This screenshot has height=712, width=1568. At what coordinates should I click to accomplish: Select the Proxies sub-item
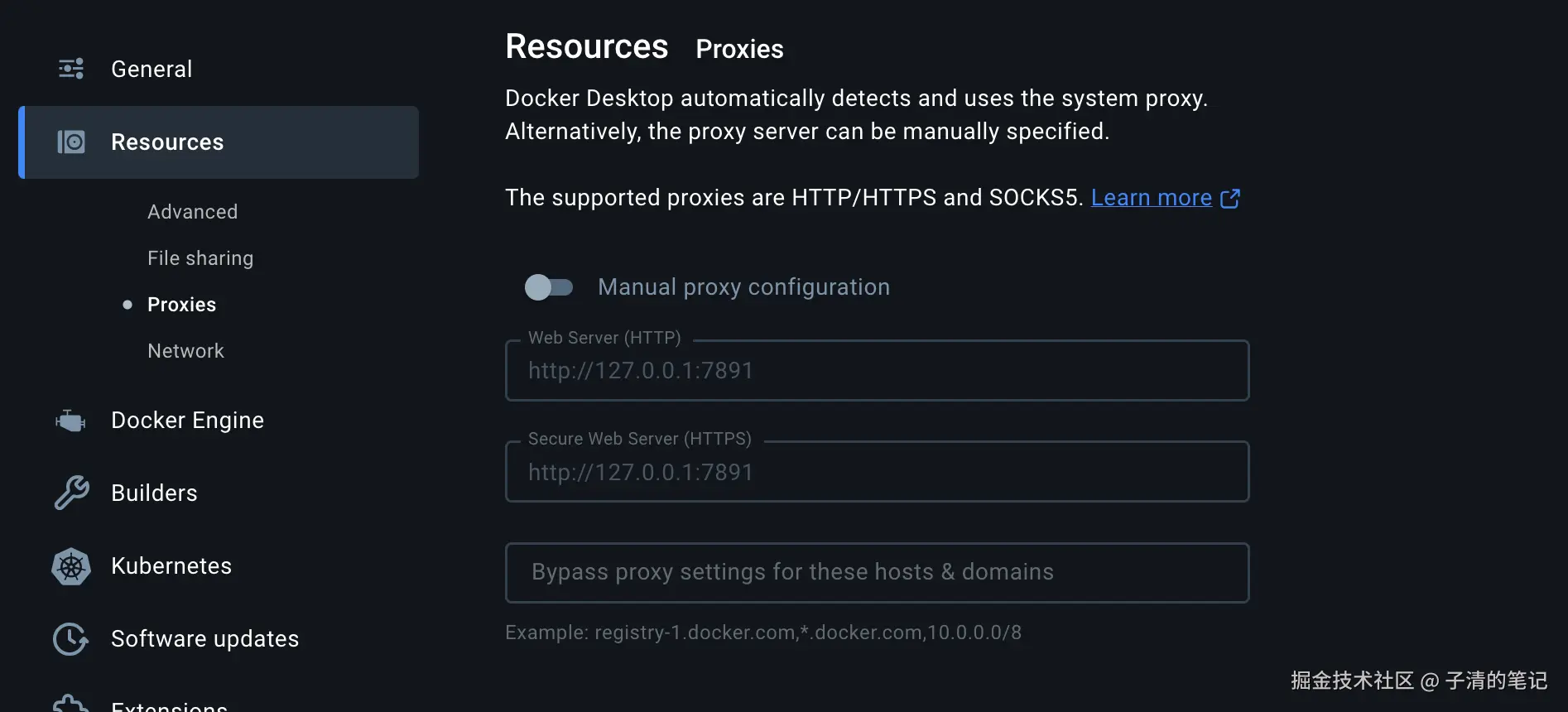[x=181, y=305]
